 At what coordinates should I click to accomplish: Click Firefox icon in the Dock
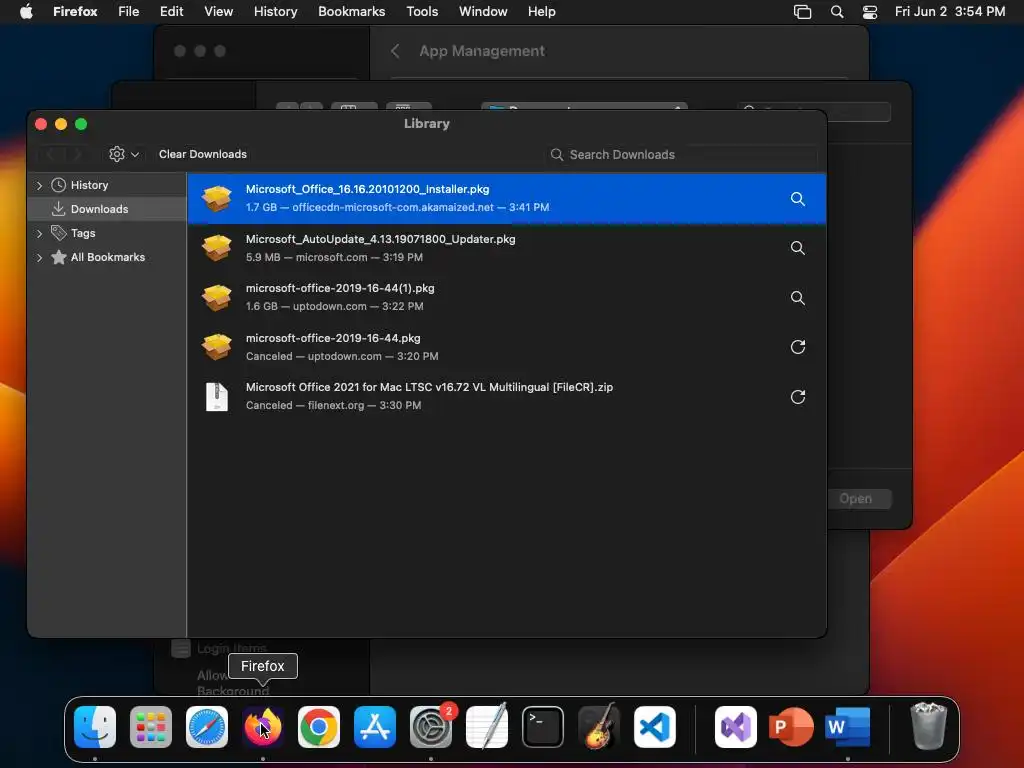(263, 727)
